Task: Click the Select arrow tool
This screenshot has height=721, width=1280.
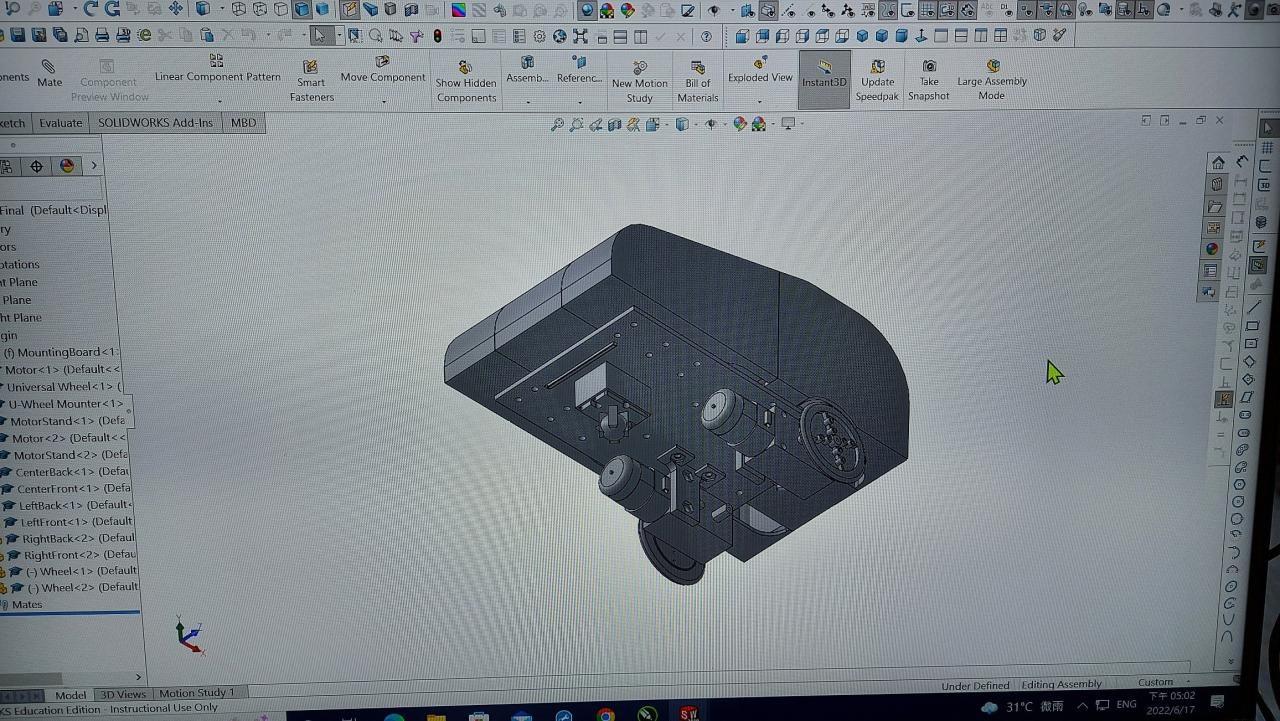Action: coord(319,35)
